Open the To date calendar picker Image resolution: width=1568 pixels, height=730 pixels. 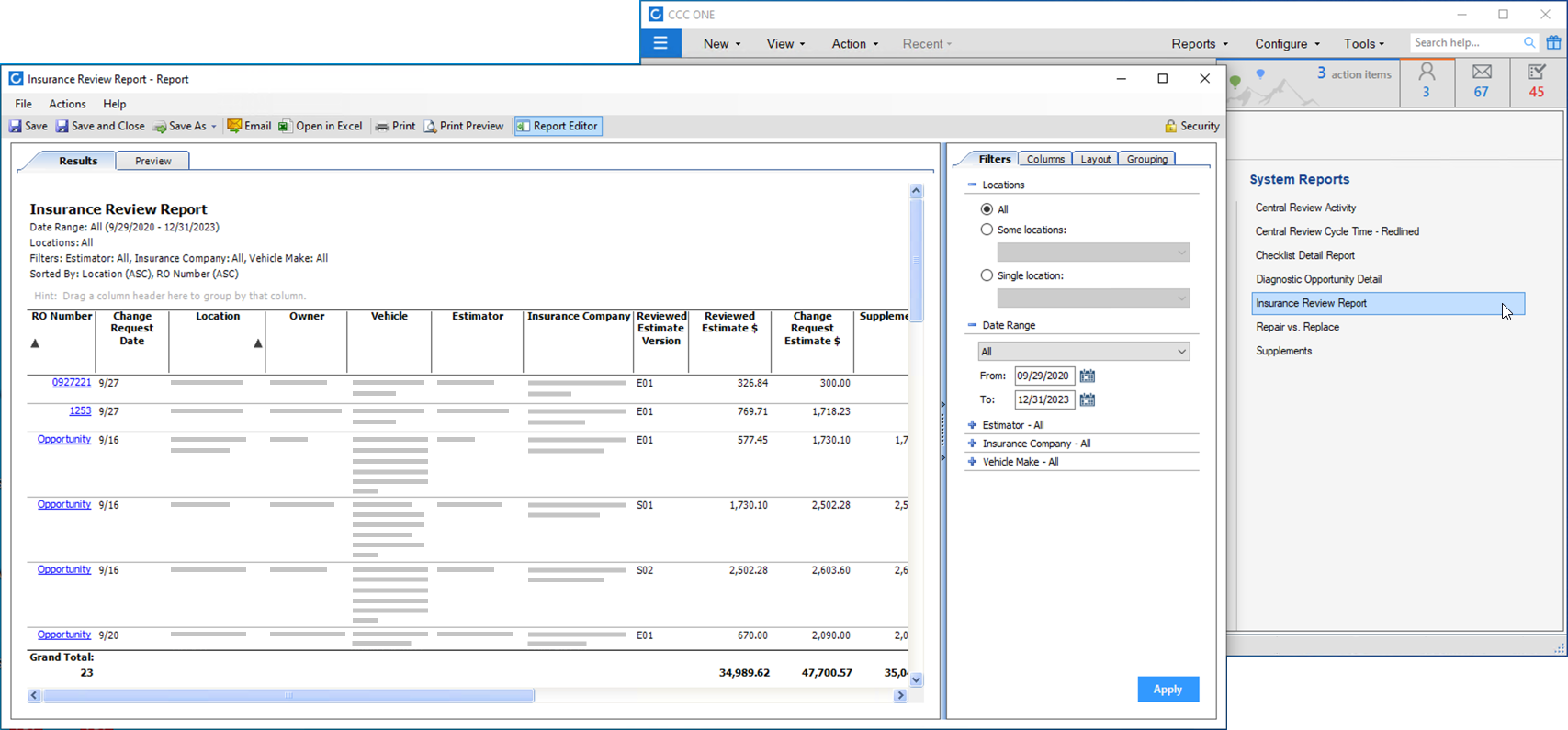click(x=1088, y=399)
